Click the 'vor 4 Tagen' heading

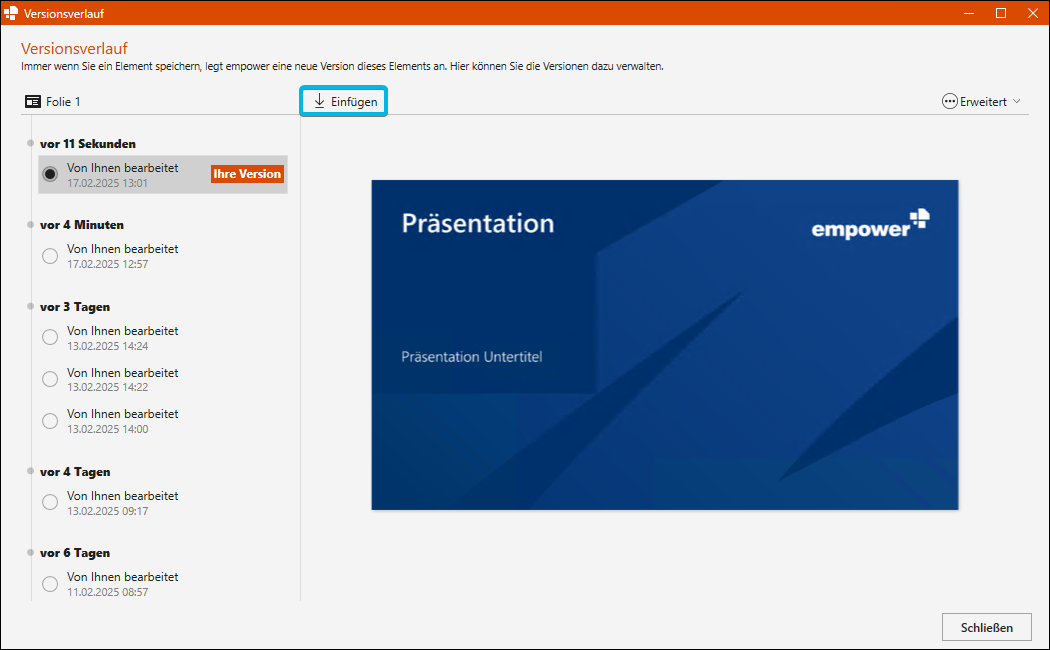75,472
